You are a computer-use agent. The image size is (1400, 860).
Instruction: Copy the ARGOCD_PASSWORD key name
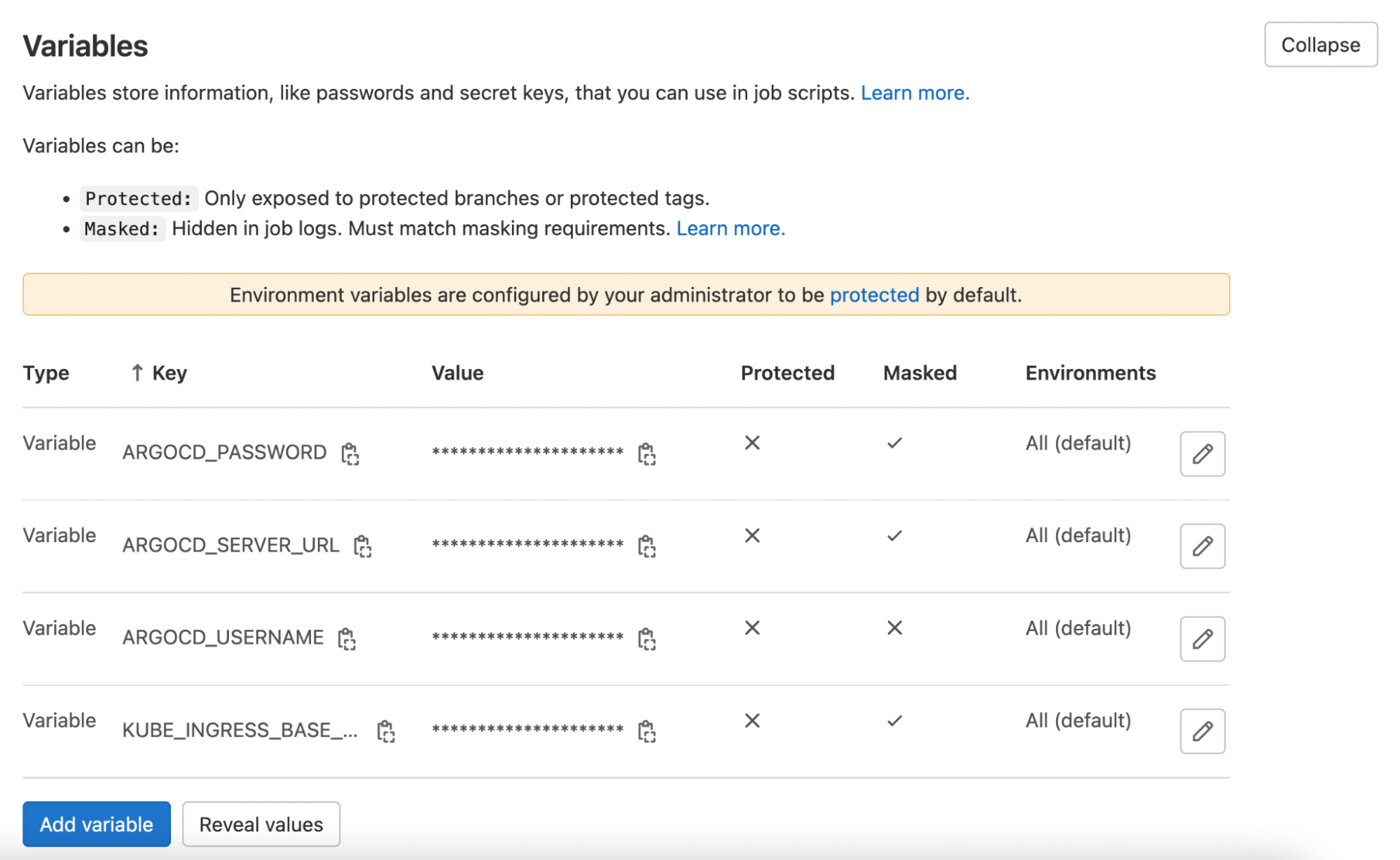click(x=350, y=454)
